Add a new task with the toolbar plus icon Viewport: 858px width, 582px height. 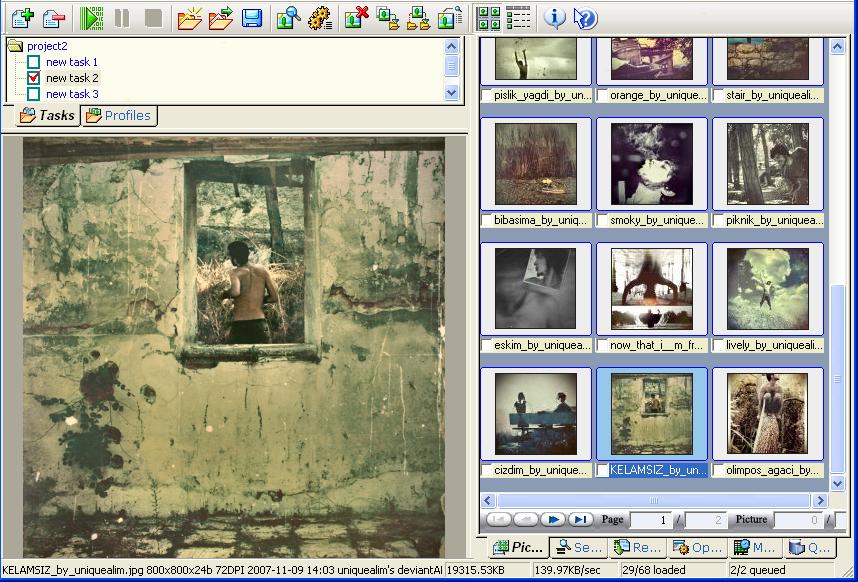23,18
